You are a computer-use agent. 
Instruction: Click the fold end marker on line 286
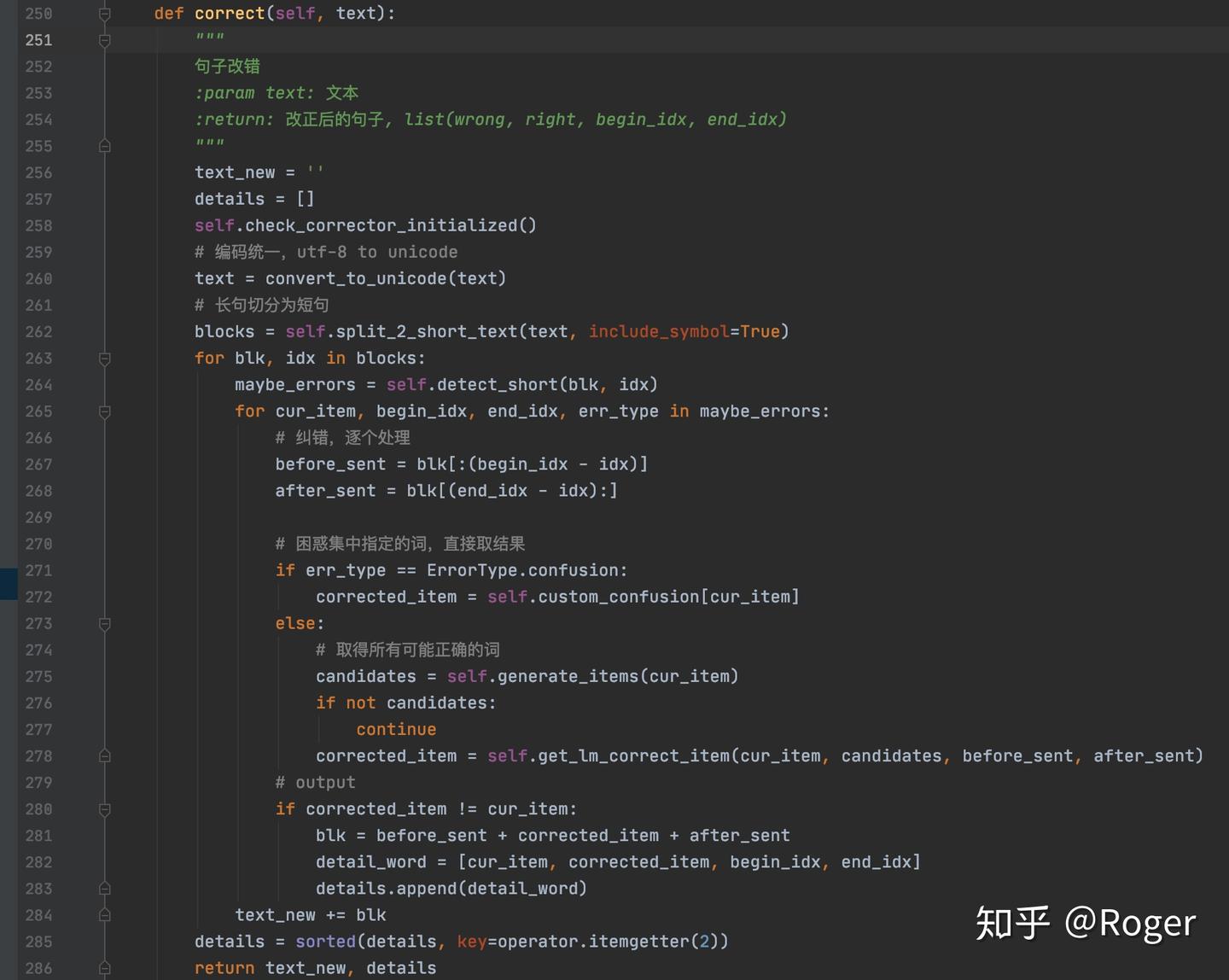[x=104, y=968]
